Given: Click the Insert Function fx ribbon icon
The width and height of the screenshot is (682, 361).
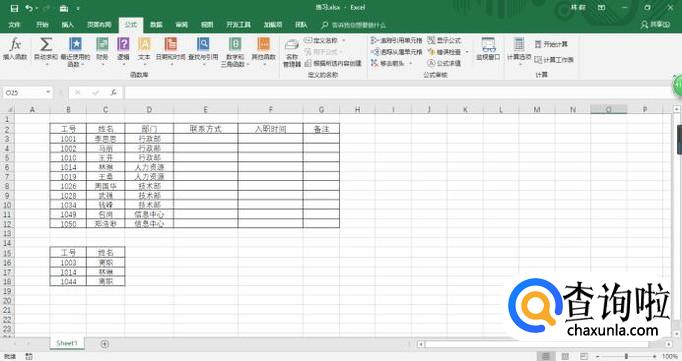Looking at the screenshot, I should click(x=15, y=49).
